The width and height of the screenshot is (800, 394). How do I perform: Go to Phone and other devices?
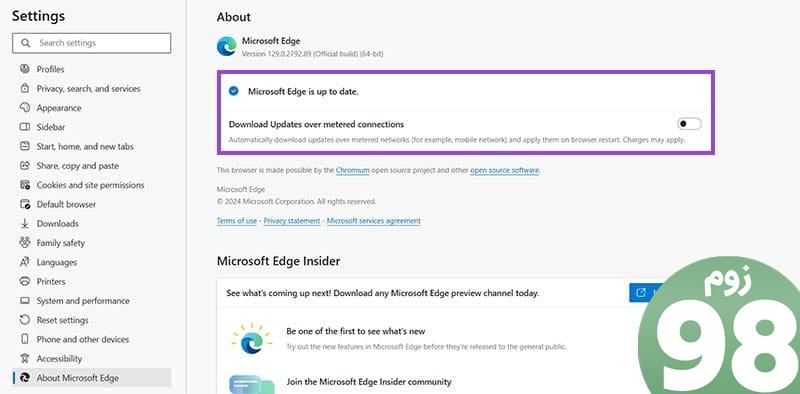click(x=83, y=339)
